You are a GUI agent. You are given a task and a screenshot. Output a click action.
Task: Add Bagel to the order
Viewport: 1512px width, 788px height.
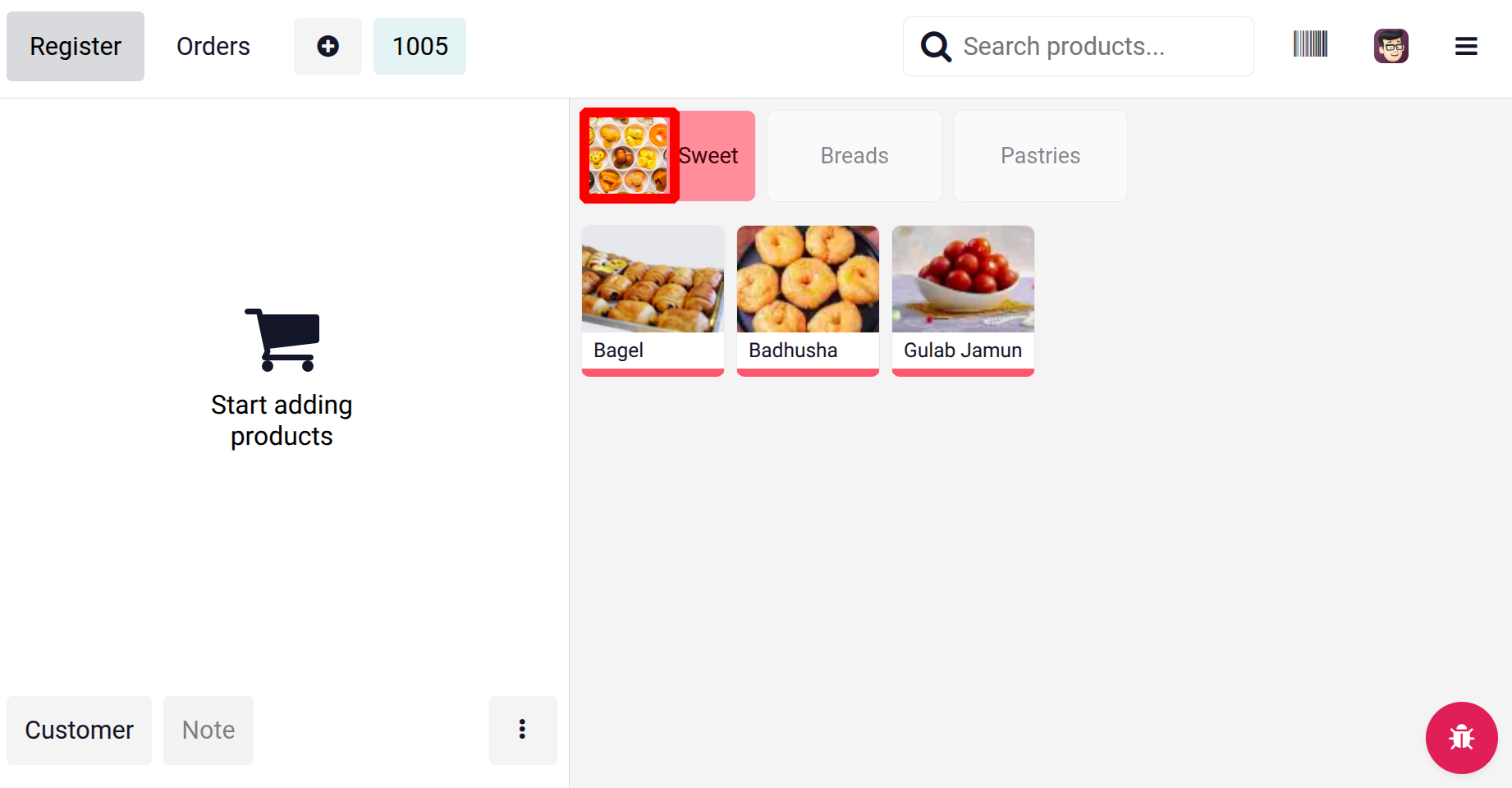pos(653,300)
